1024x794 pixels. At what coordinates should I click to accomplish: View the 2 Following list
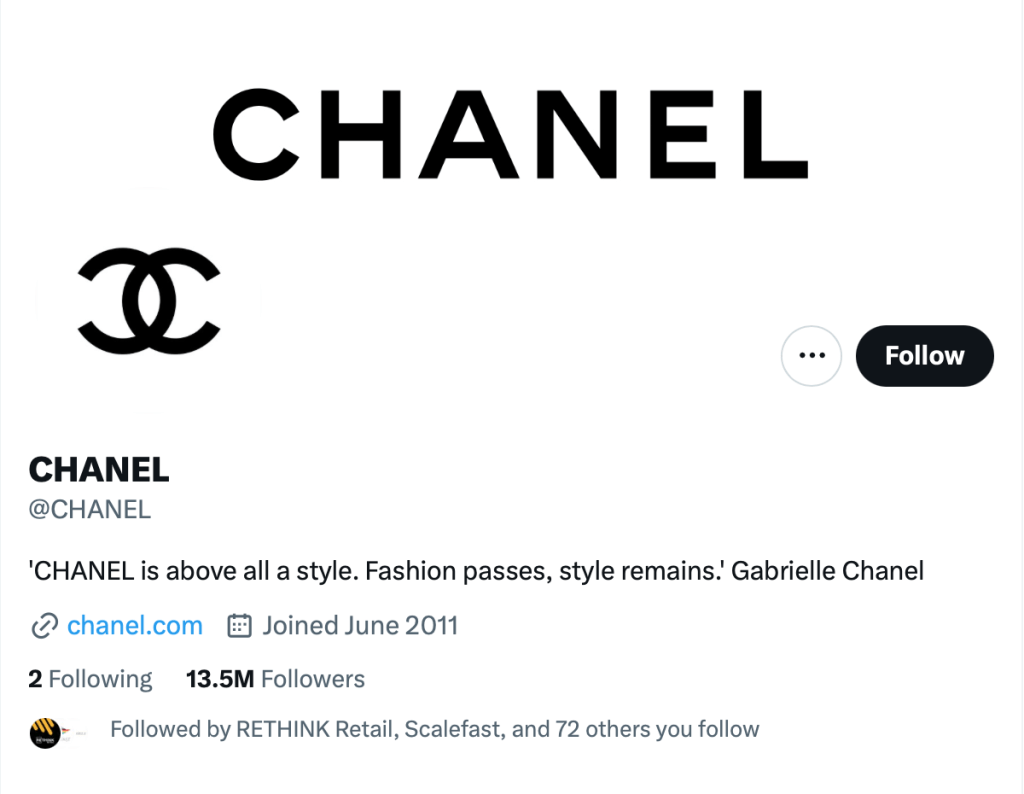click(90, 680)
